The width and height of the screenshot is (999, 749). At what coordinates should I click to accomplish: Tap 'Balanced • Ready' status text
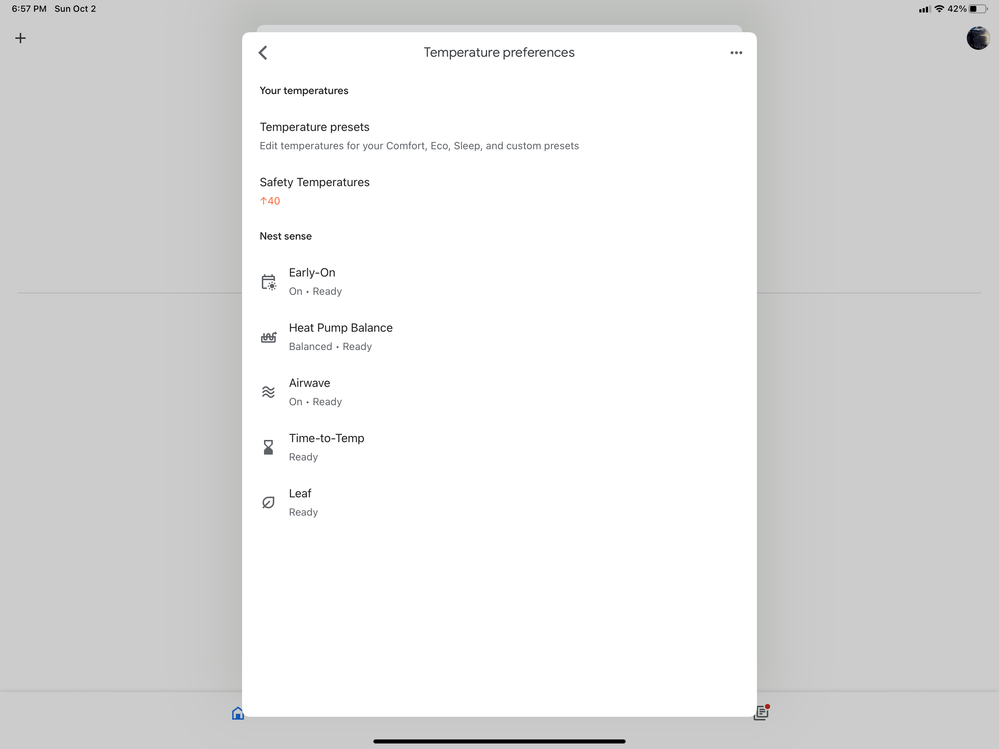(330, 346)
